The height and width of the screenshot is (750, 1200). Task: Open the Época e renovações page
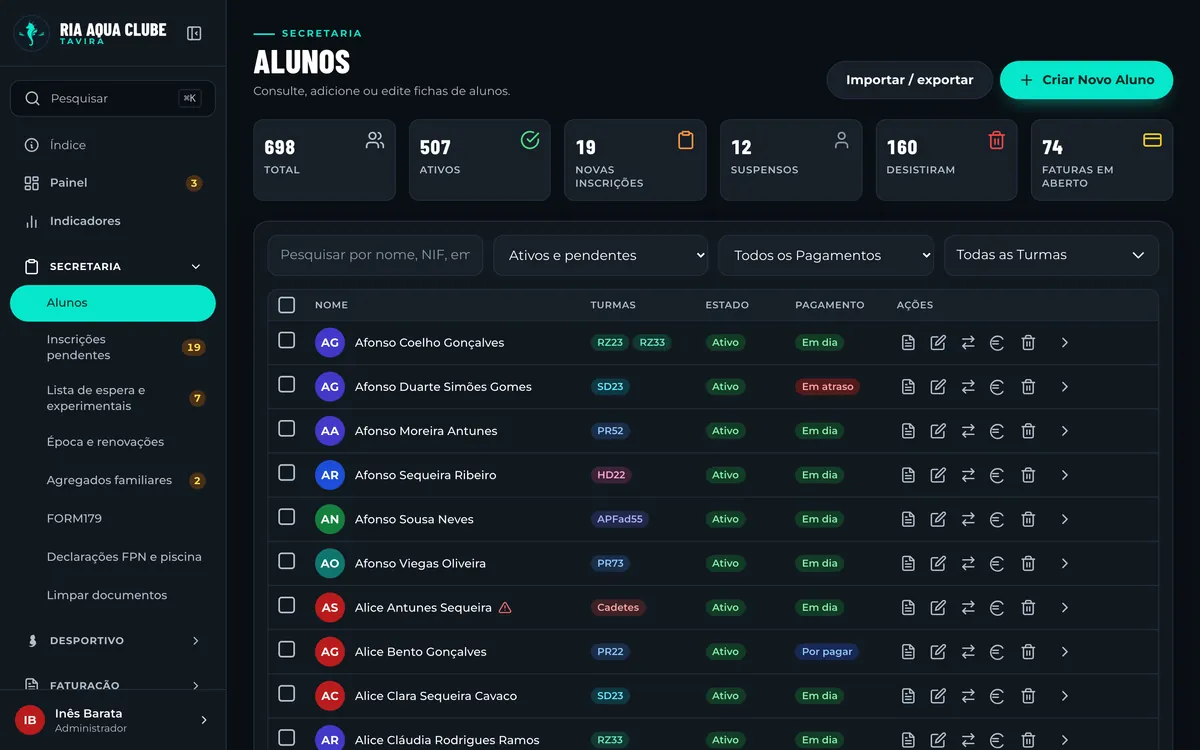pos(112,442)
